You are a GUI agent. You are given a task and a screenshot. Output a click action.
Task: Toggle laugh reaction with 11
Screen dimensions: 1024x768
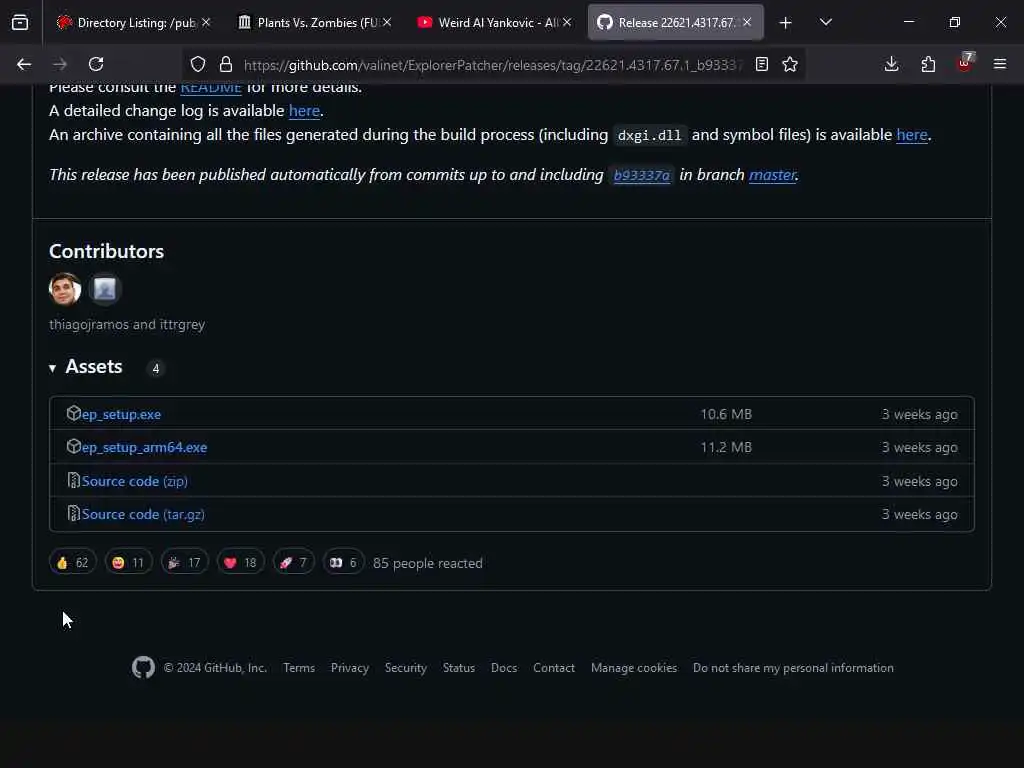click(x=128, y=562)
